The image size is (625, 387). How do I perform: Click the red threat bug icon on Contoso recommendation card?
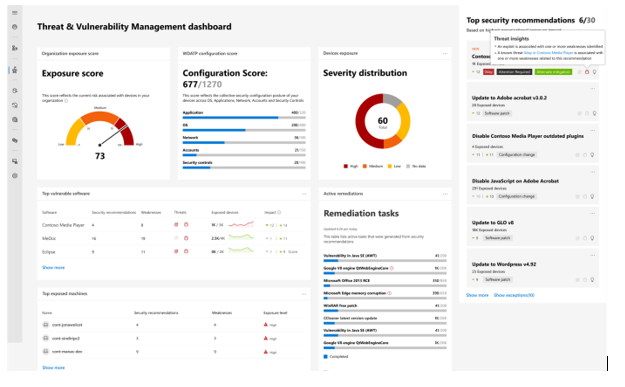click(587, 72)
